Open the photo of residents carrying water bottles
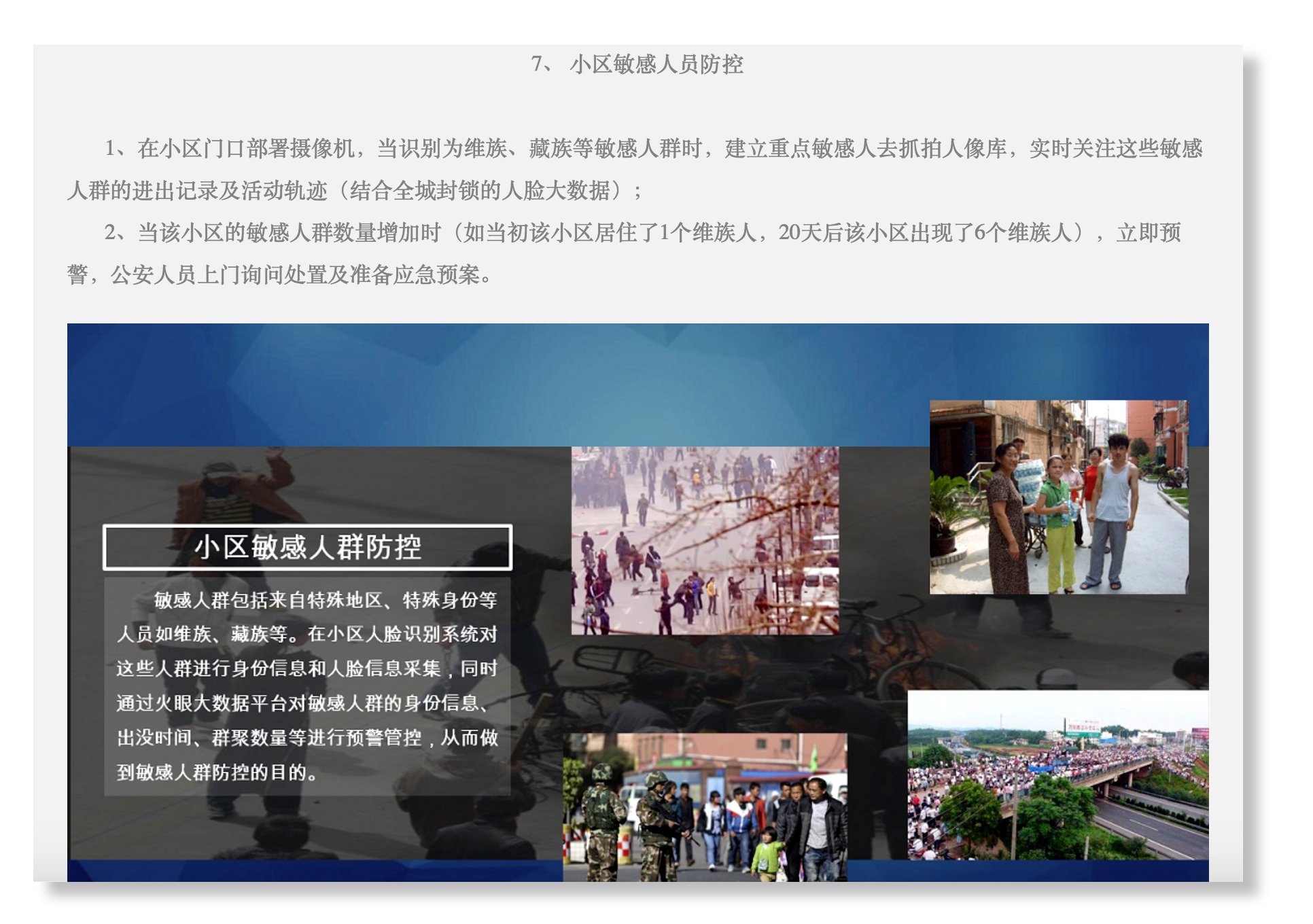 tap(1059, 497)
